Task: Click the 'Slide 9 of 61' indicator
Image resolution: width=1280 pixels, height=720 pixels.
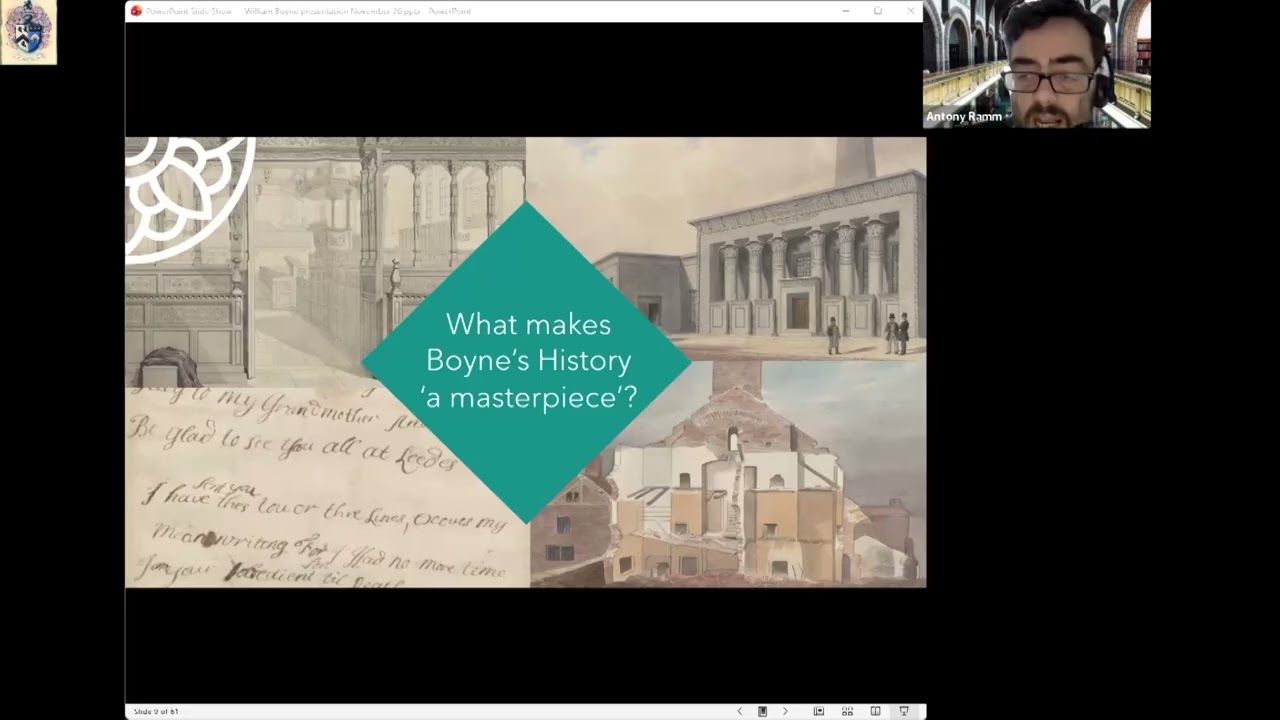Action: [x=156, y=711]
